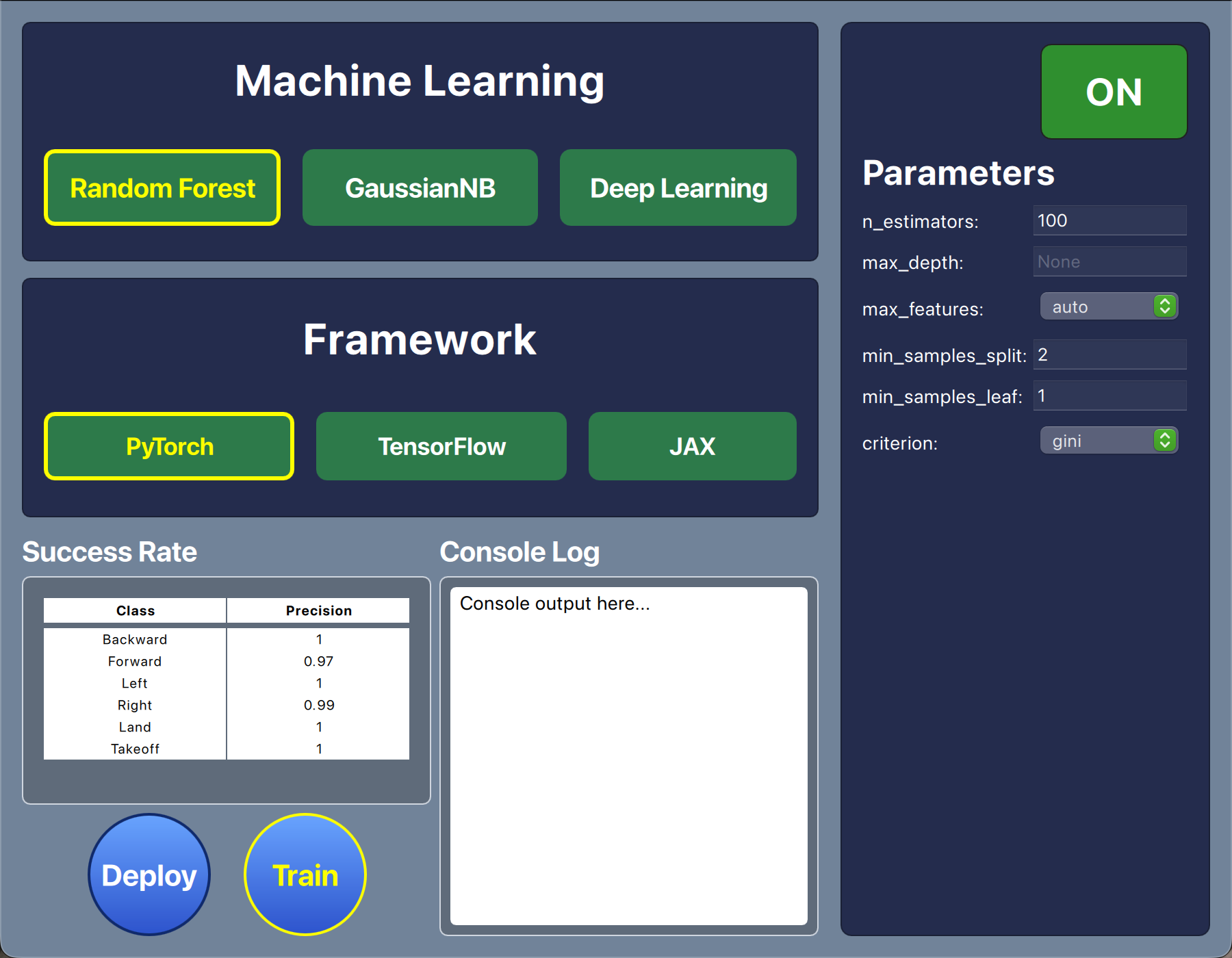Click the max_depth: label
This screenshot has height=958, width=1232.
[913, 263]
